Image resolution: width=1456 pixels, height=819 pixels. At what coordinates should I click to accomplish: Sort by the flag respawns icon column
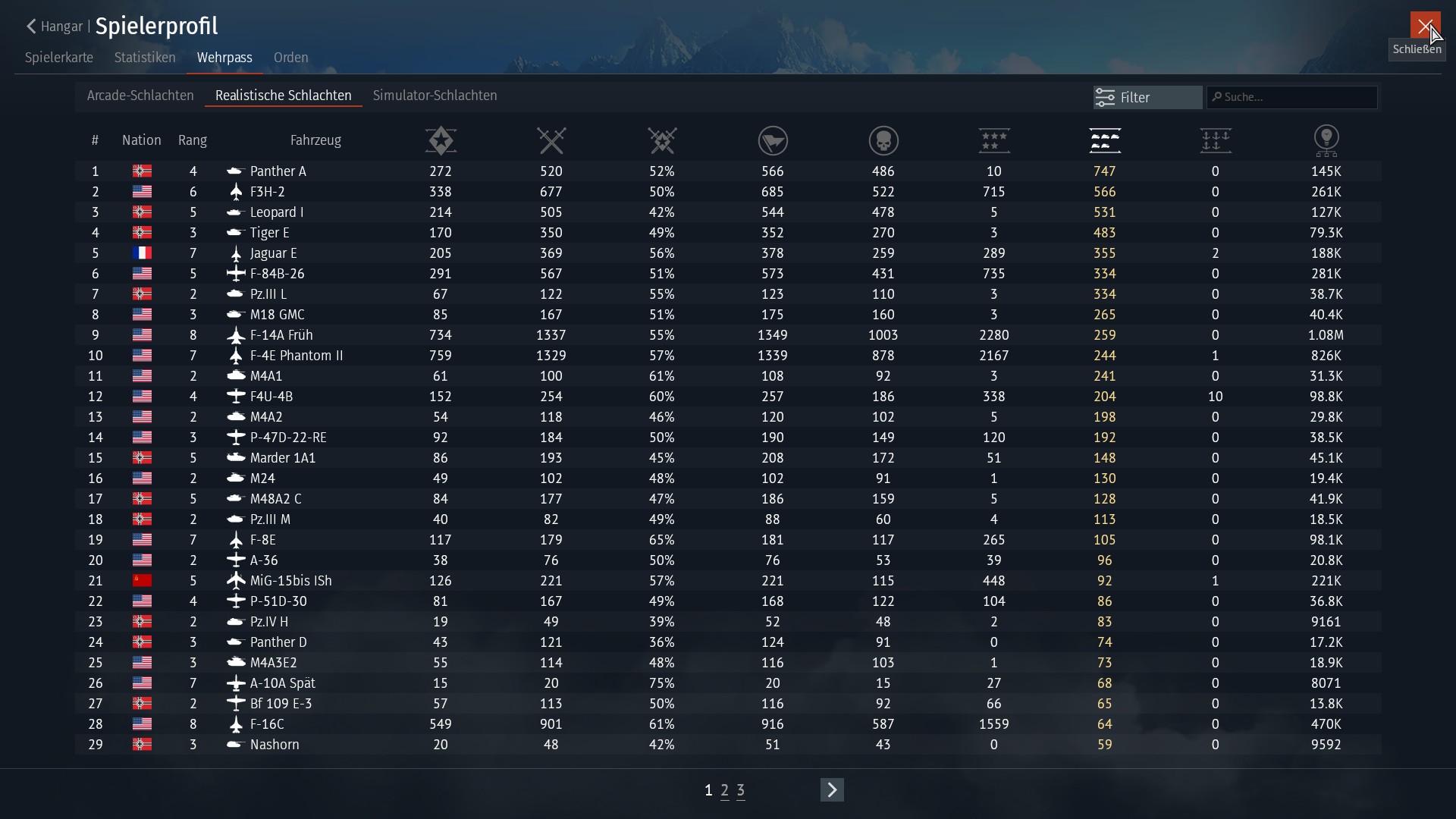click(773, 140)
